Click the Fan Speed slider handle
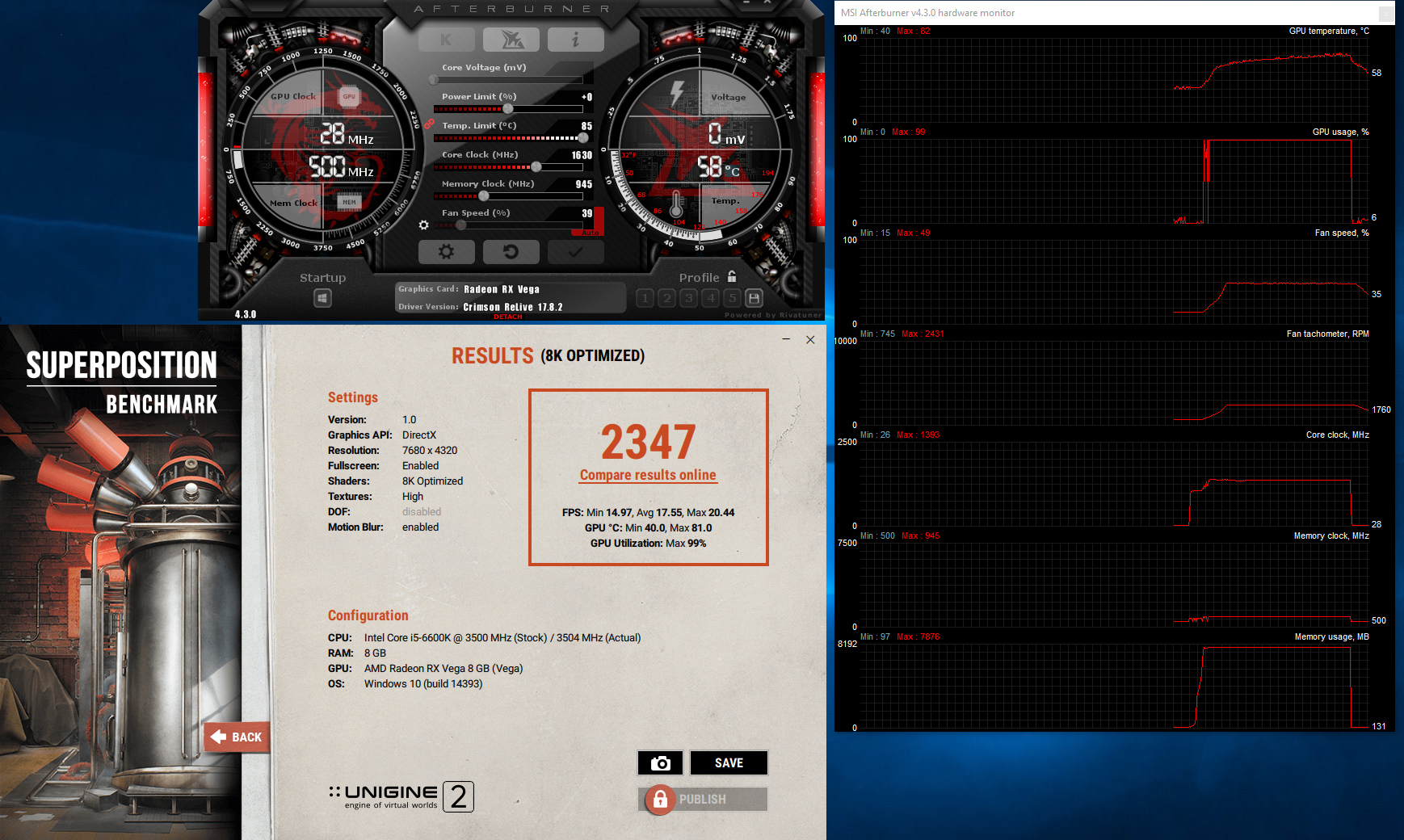Image resolution: width=1404 pixels, height=840 pixels. coord(461,225)
